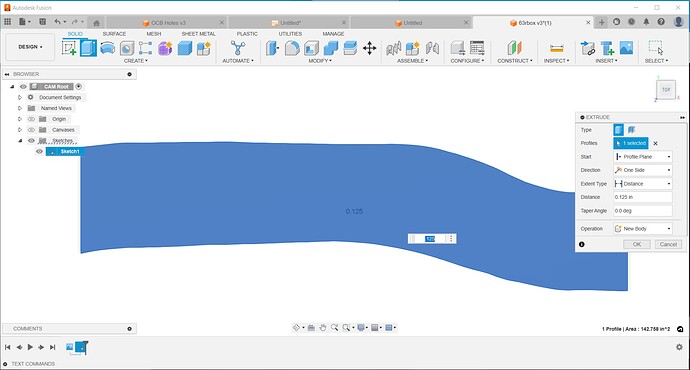The width and height of the screenshot is (690, 370).
Task: Clear the selected profile with X
Action: pyautogui.click(x=655, y=143)
